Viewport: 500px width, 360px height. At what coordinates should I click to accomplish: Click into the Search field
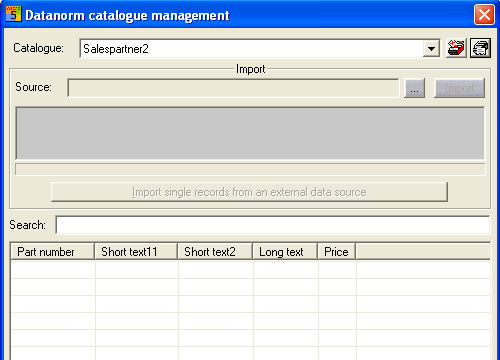pyautogui.click(x=273, y=225)
